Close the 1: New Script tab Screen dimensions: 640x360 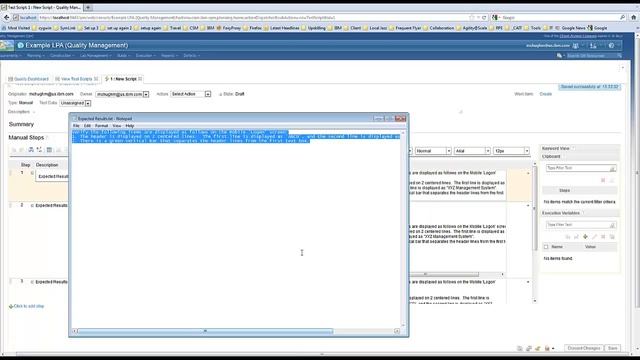[140, 79]
